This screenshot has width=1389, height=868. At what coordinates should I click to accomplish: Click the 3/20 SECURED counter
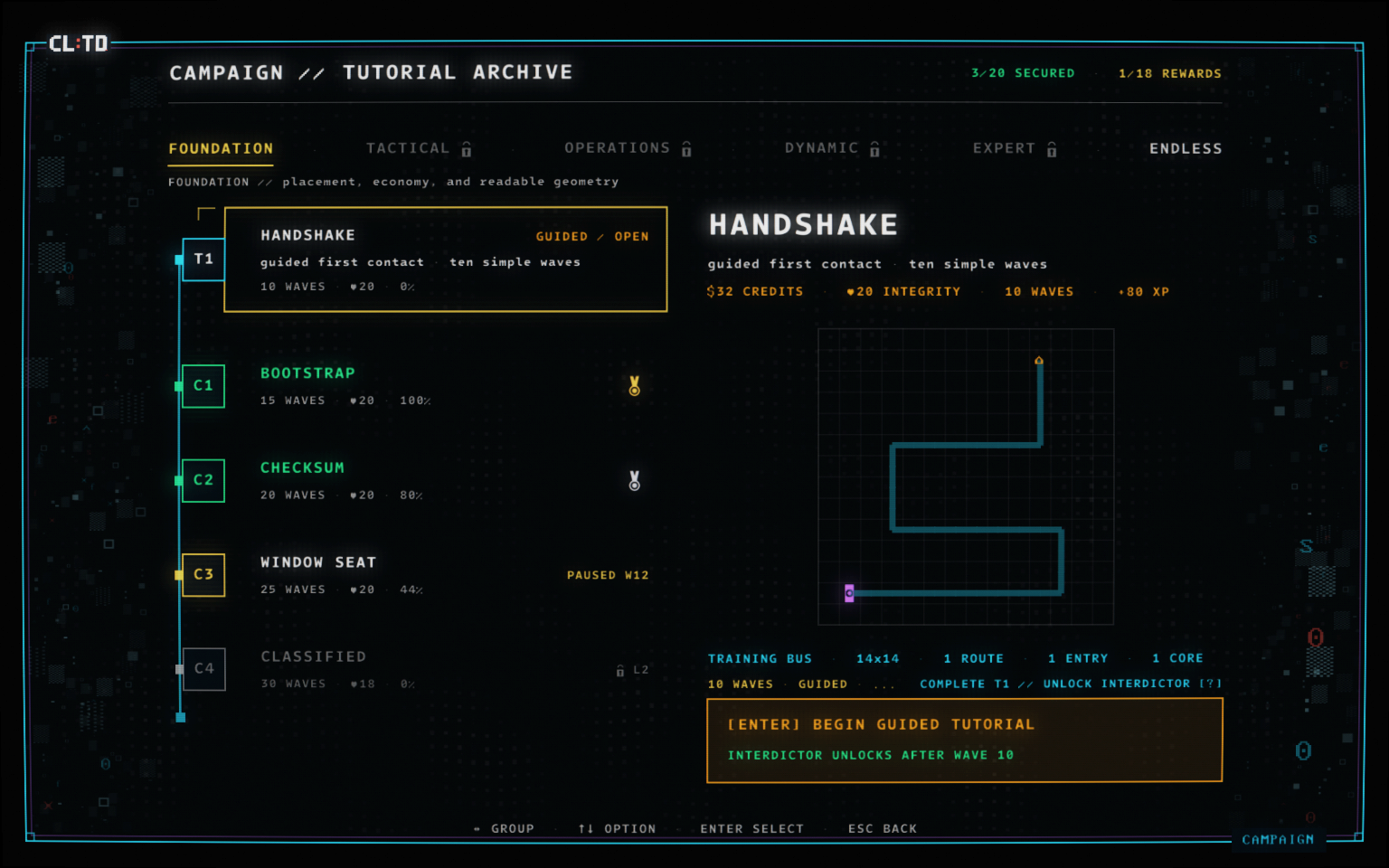click(1023, 73)
